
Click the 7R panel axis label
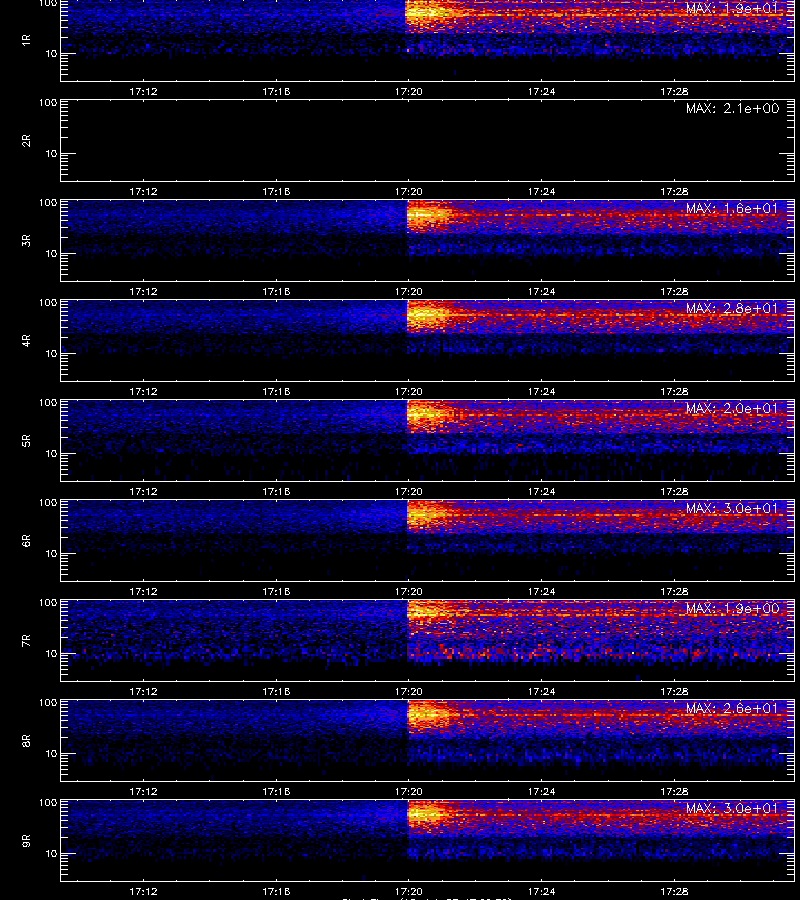26,641
